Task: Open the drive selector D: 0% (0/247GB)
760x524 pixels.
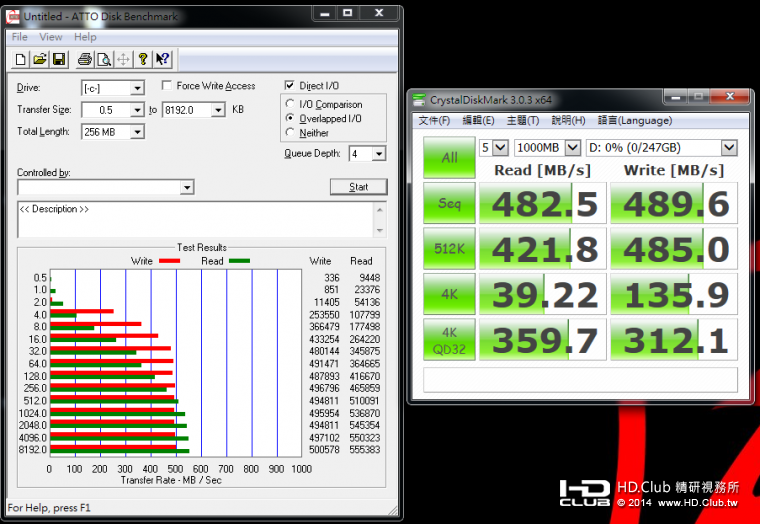Action: [729, 147]
